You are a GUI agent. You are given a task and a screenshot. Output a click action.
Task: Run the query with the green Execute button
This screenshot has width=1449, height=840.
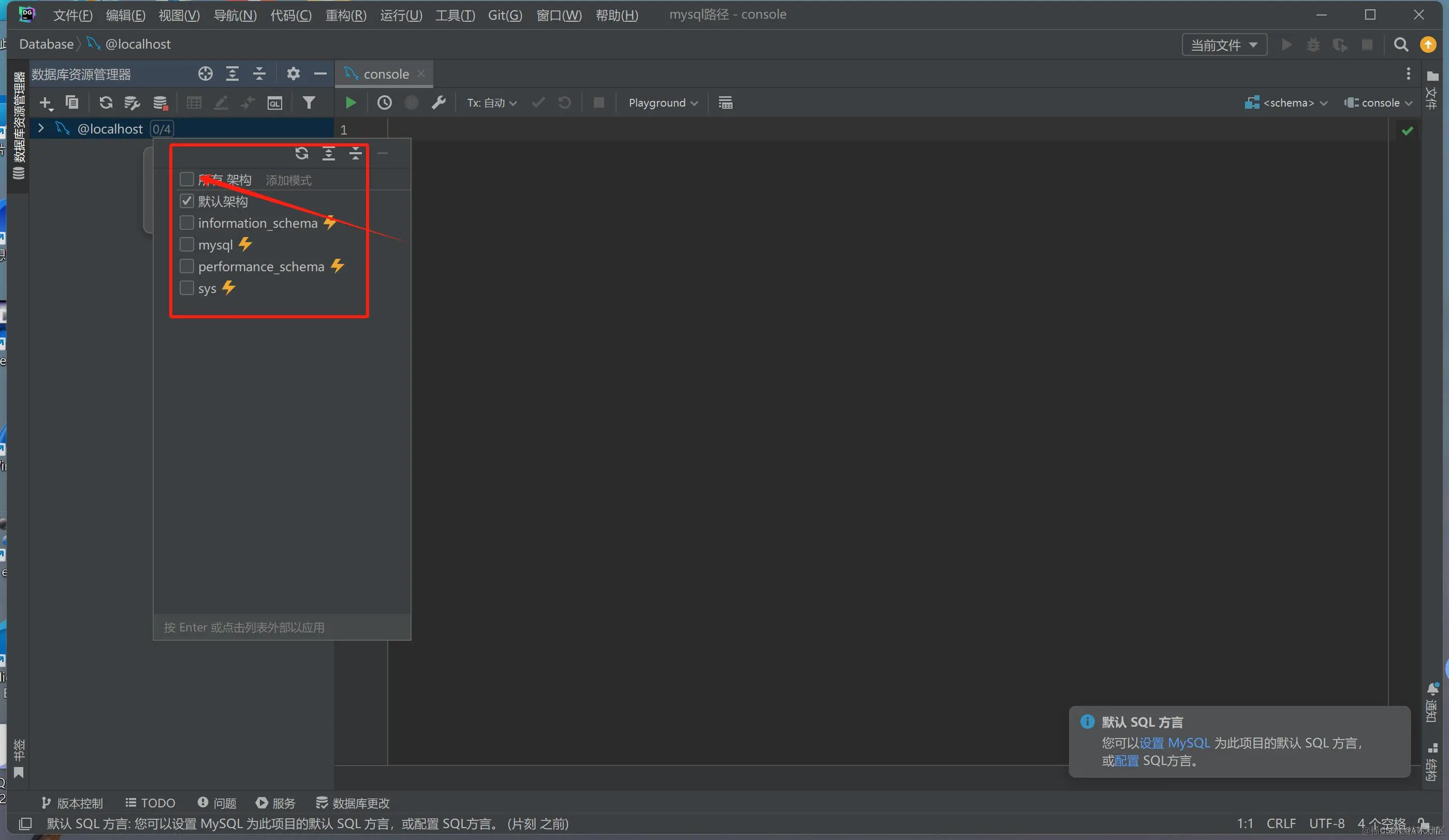tap(350, 103)
